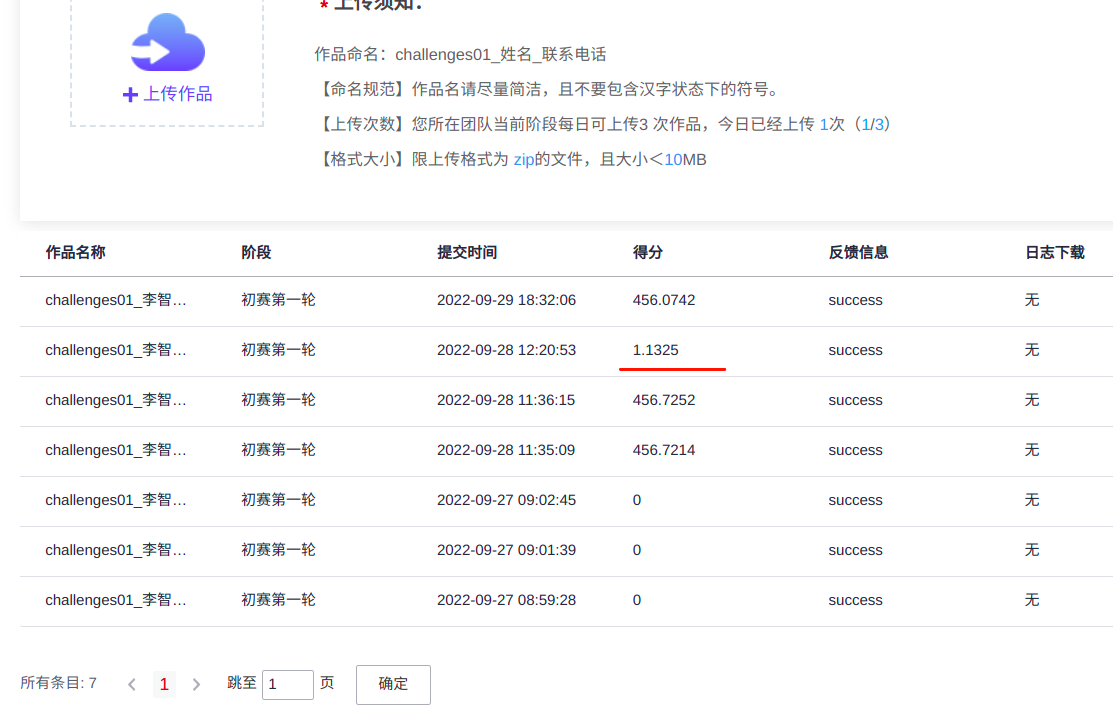Select page 1 in pagination
The image size is (1113, 720).
point(164,684)
